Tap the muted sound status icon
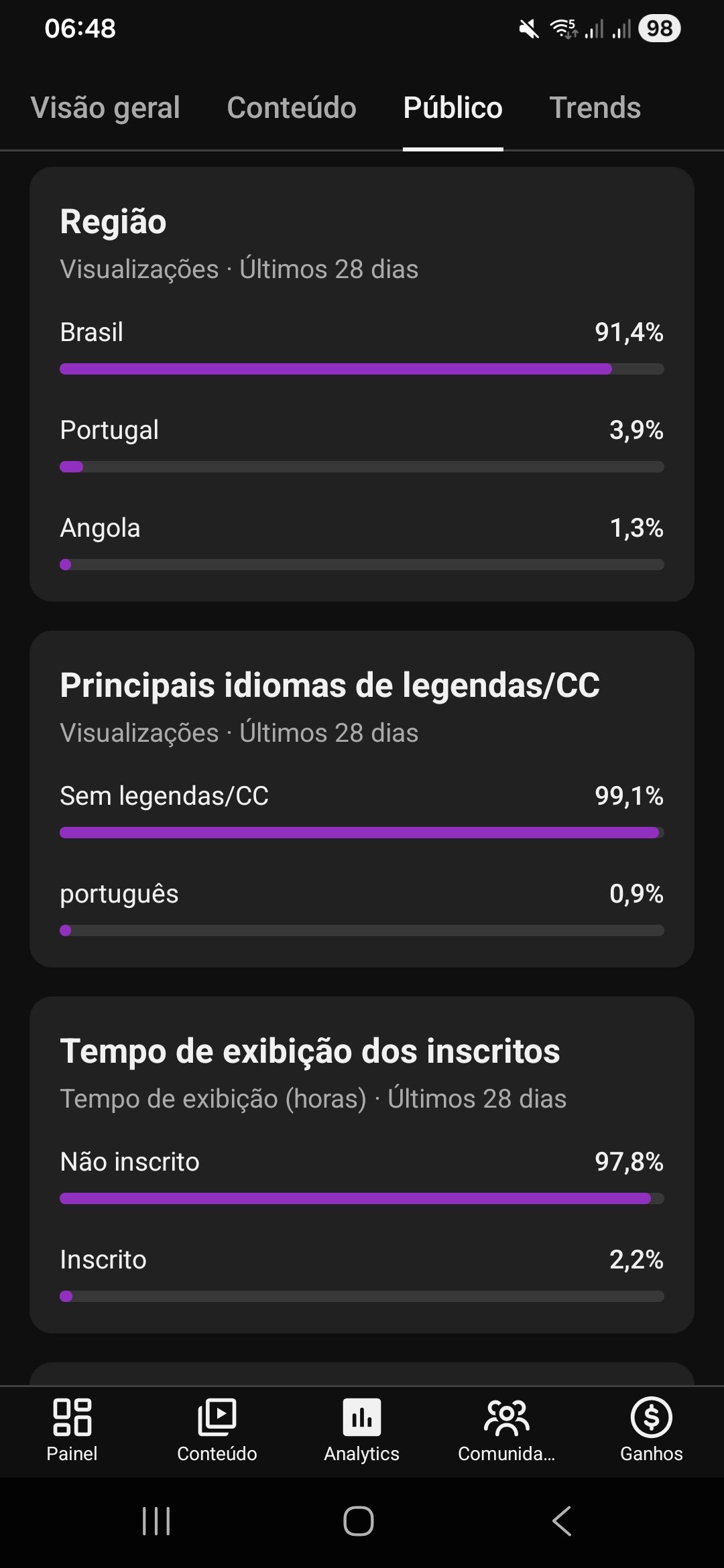This screenshot has height=1568, width=724. pyautogui.click(x=529, y=29)
